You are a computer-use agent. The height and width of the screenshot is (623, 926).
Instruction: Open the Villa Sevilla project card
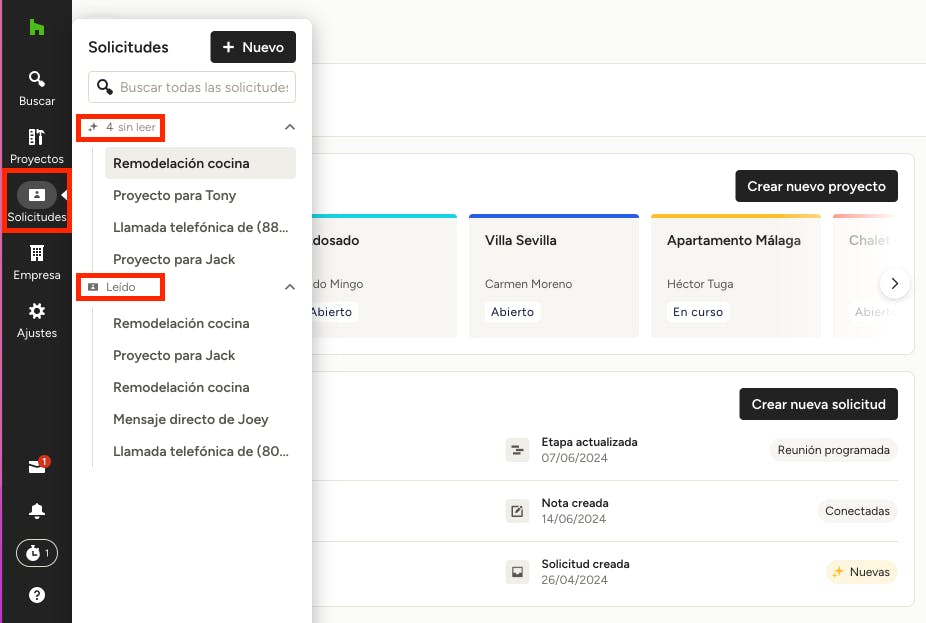[x=553, y=276]
